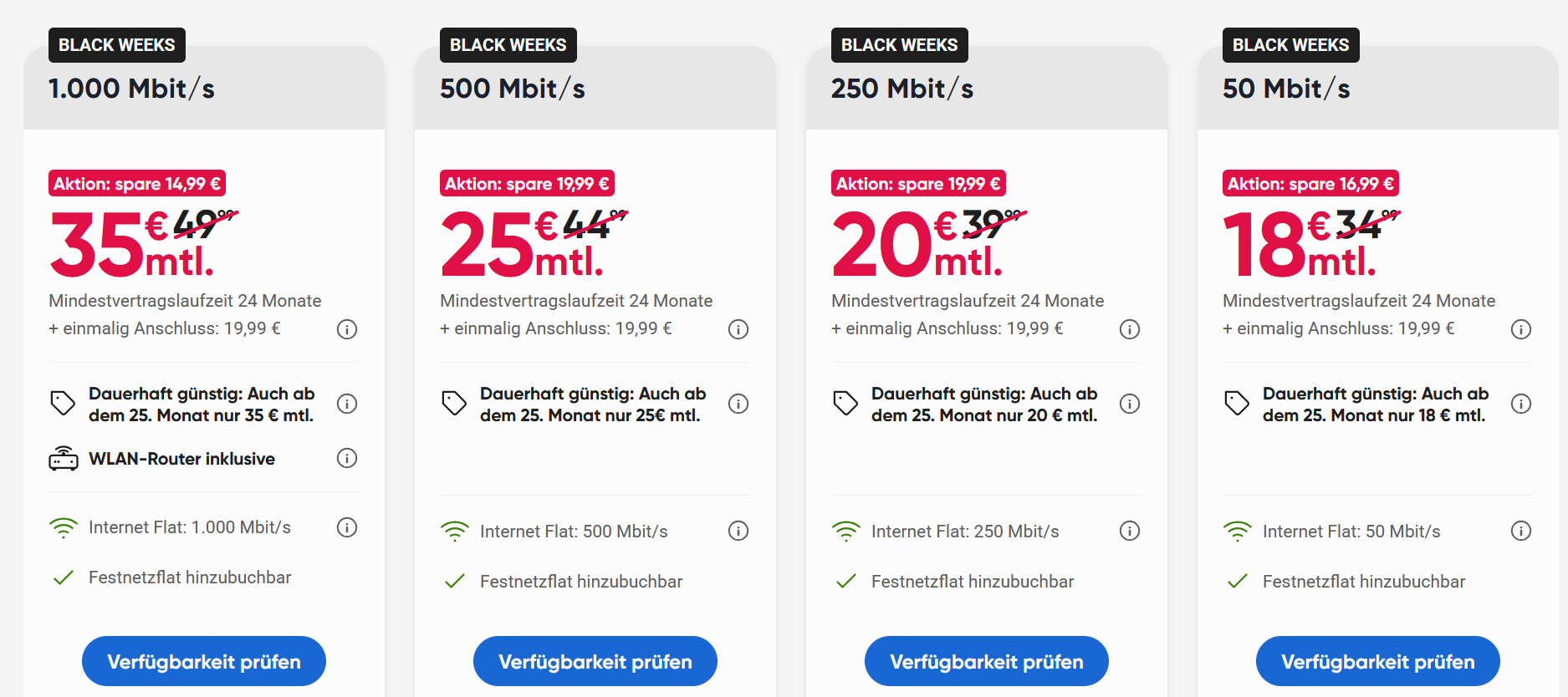Screen dimensions: 1568x697
Task: Click info icon for 20 € permanent price note
Action: point(1130,404)
